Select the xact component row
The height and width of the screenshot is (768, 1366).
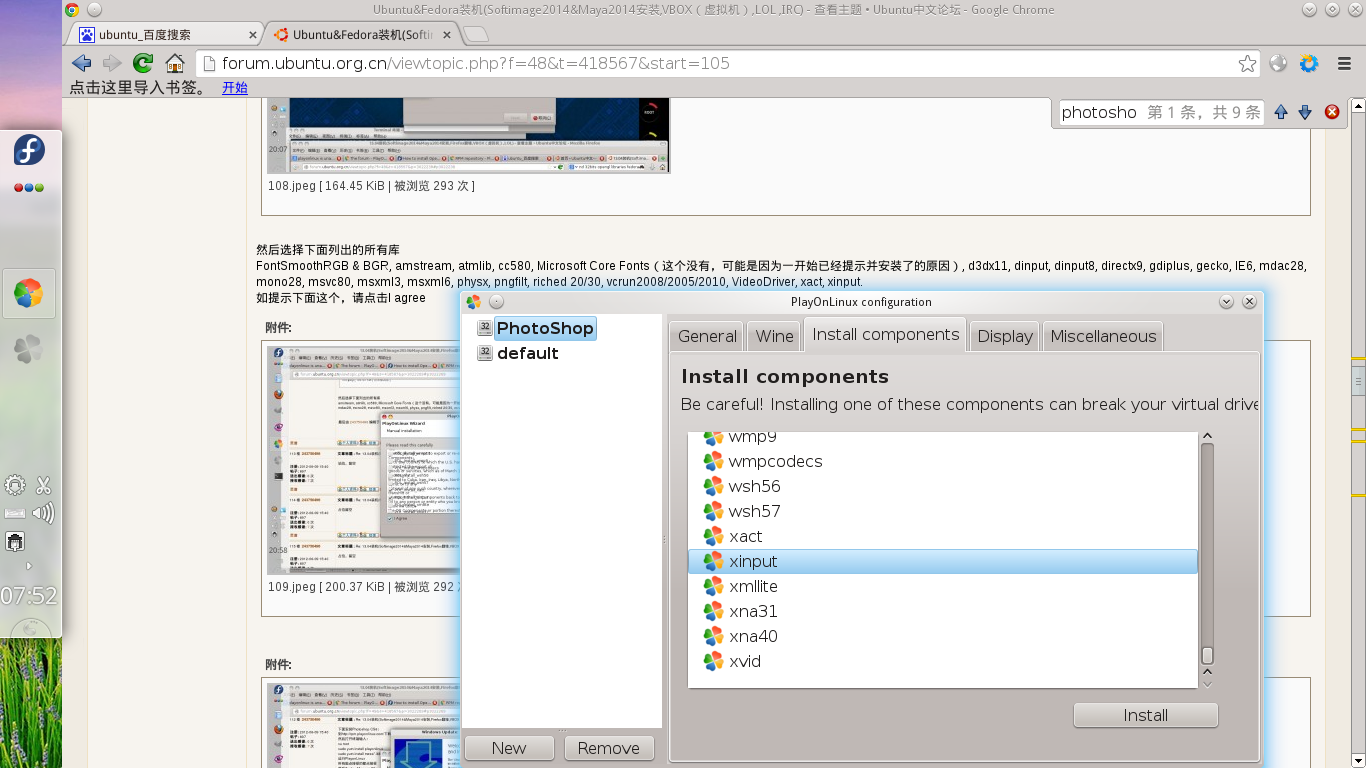943,537
